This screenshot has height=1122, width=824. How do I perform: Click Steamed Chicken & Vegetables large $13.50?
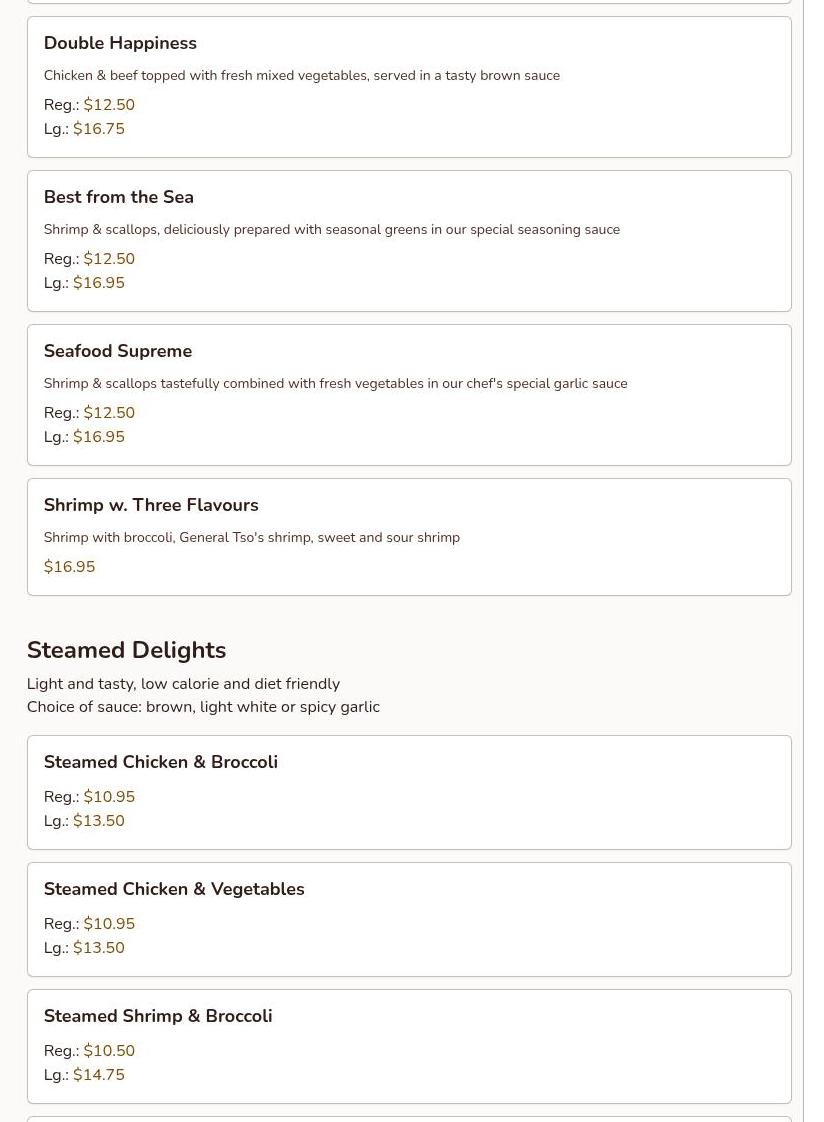(98, 948)
